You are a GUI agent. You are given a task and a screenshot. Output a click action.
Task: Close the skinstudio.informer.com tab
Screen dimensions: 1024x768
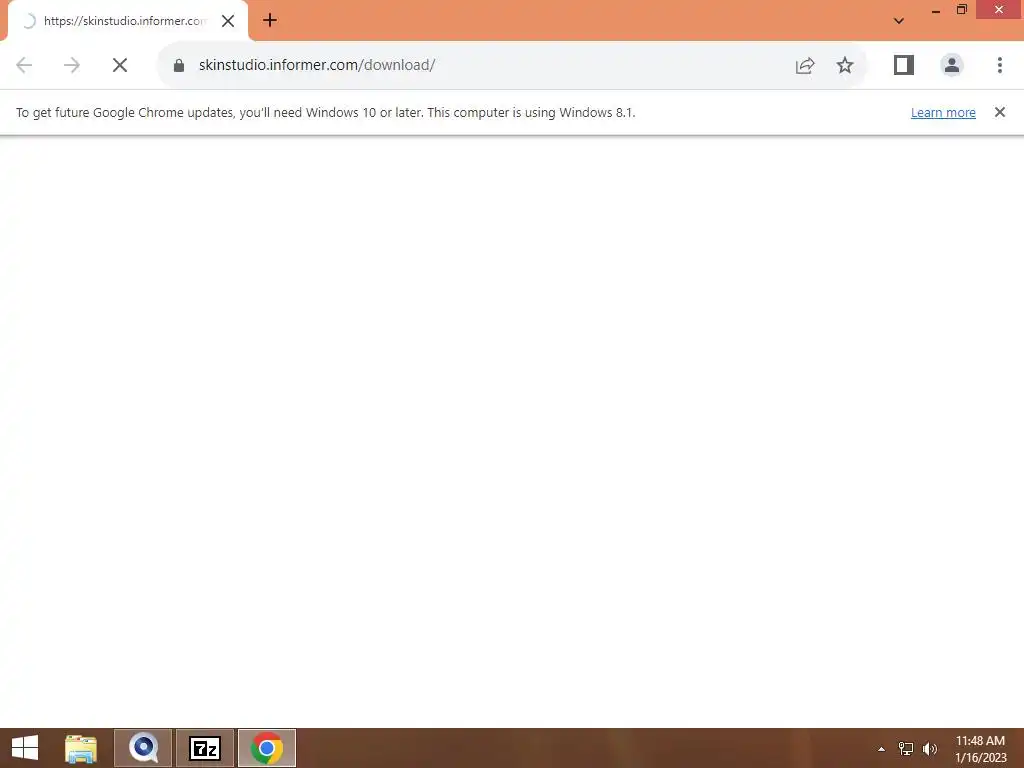click(x=228, y=21)
